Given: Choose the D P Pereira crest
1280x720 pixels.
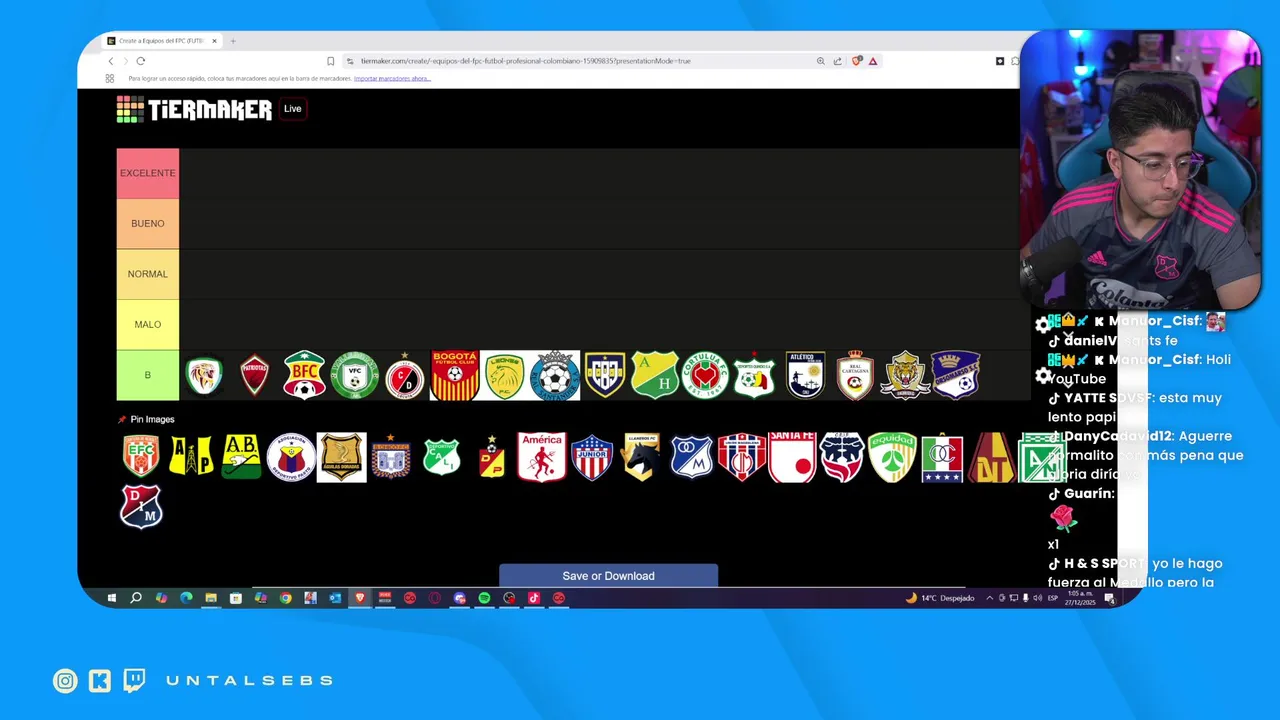Looking at the screenshot, I should [491, 457].
